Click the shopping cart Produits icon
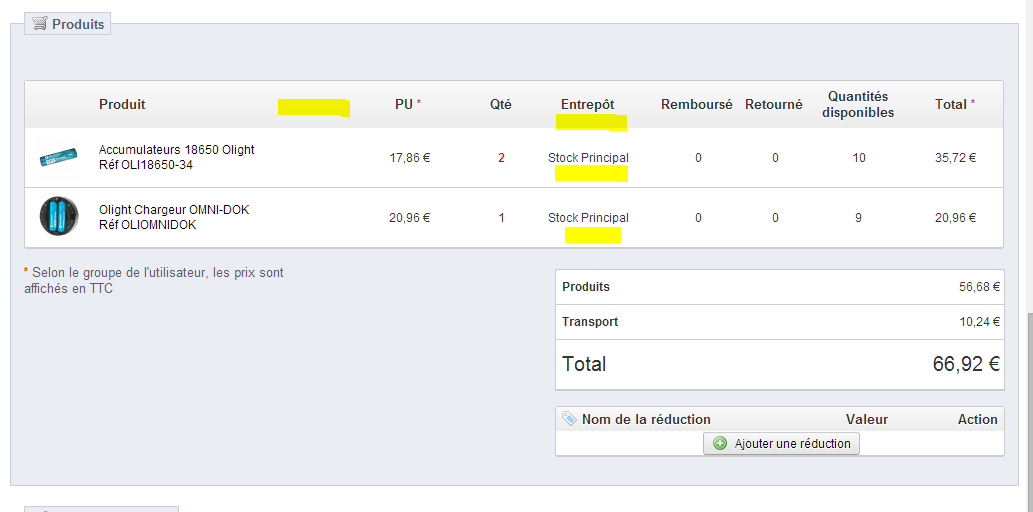The height and width of the screenshot is (512, 1033). [40, 24]
